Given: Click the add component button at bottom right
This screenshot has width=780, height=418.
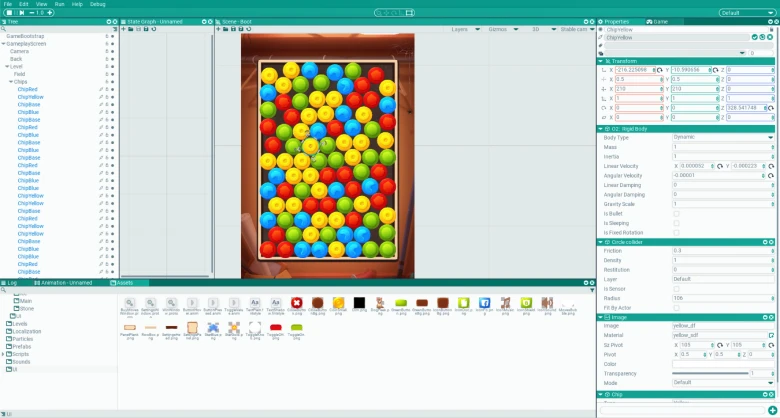Looking at the screenshot, I should click(773, 411).
